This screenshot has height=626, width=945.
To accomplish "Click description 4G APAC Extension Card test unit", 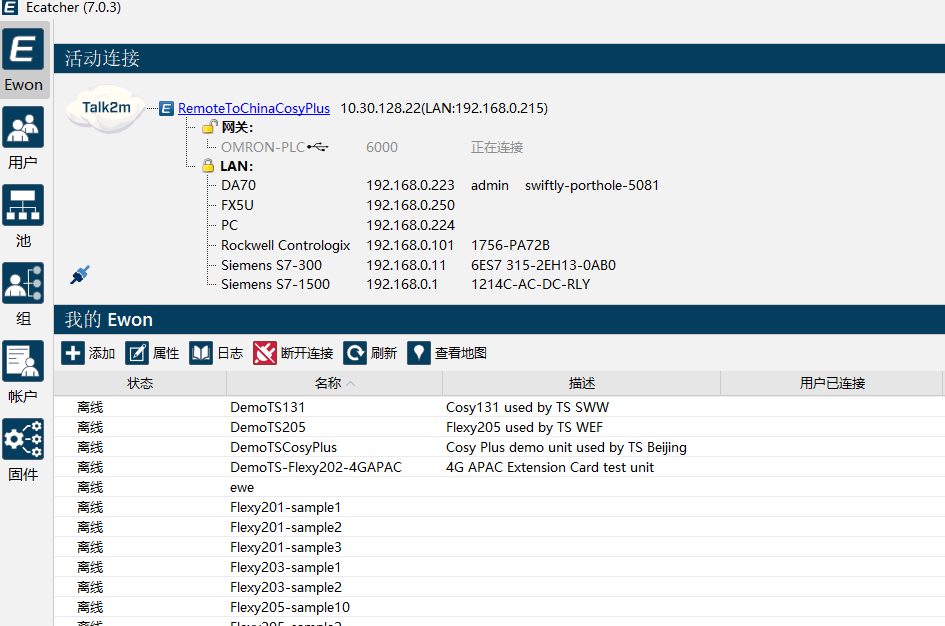I will coord(550,467).
